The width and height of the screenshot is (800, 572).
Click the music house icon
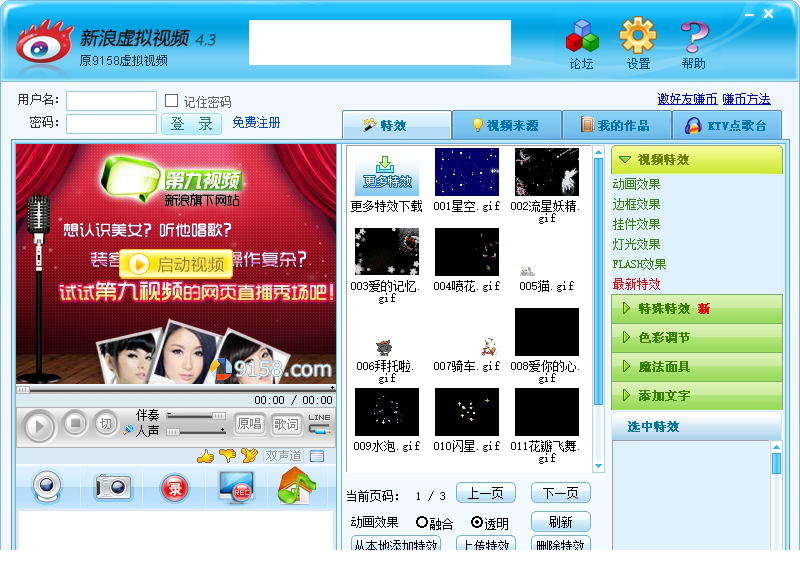(296, 486)
